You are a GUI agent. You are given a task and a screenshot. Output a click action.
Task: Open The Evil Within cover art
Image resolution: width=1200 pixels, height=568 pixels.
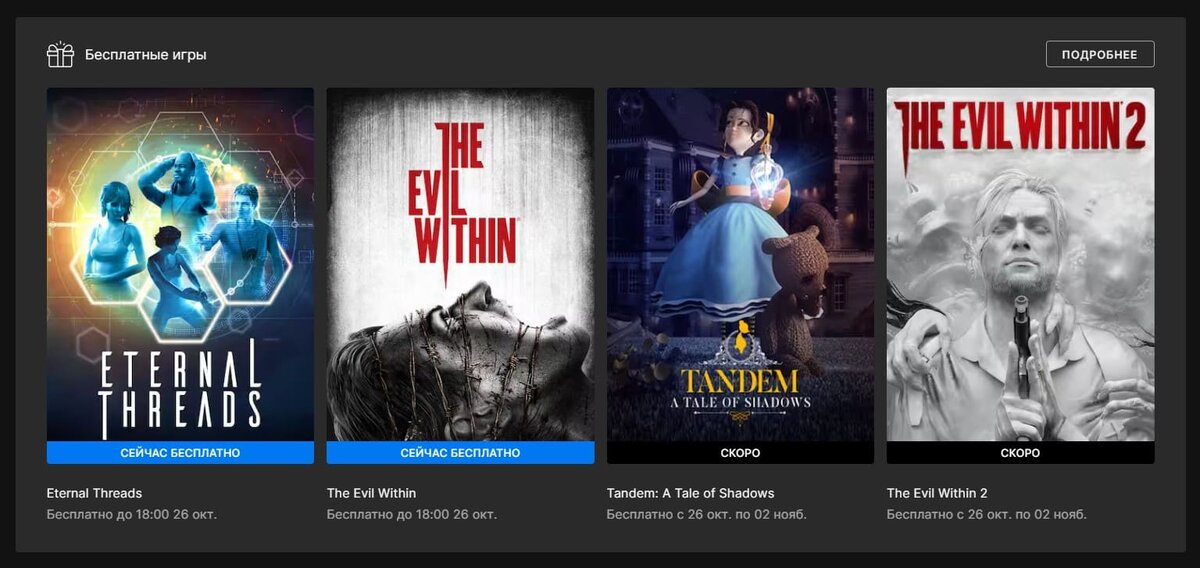[x=460, y=265]
